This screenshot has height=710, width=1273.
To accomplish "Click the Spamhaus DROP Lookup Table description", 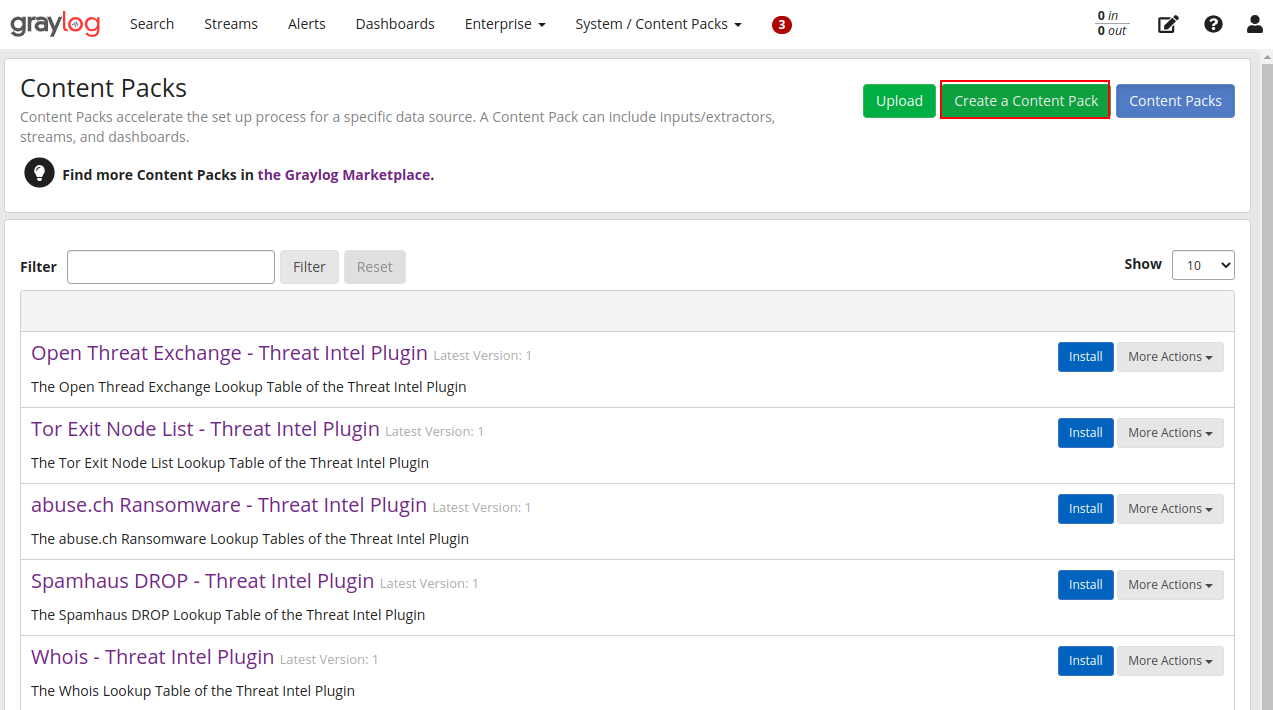I will click(x=228, y=615).
